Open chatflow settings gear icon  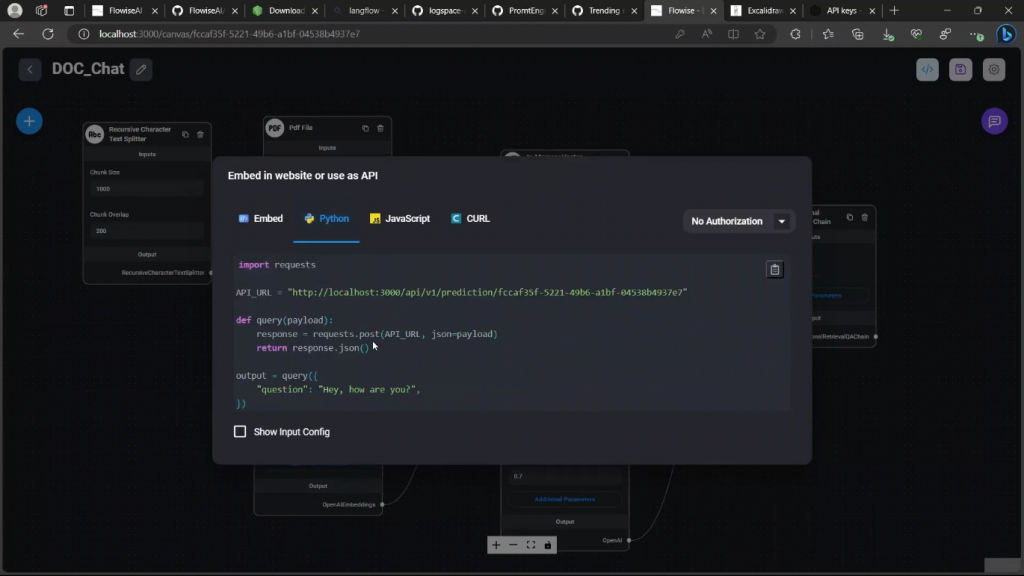click(994, 69)
